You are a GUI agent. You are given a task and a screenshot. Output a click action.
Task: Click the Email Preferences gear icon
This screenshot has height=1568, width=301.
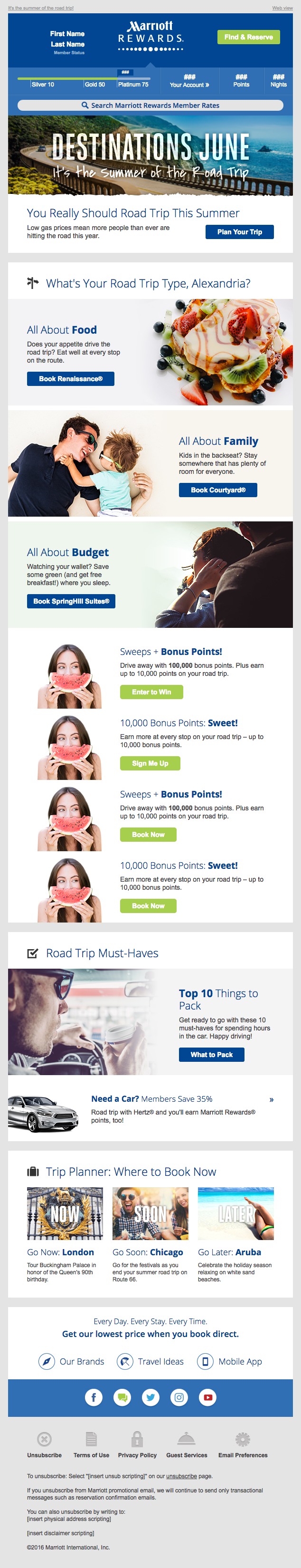pyautogui.click(x=243, y=1439)
